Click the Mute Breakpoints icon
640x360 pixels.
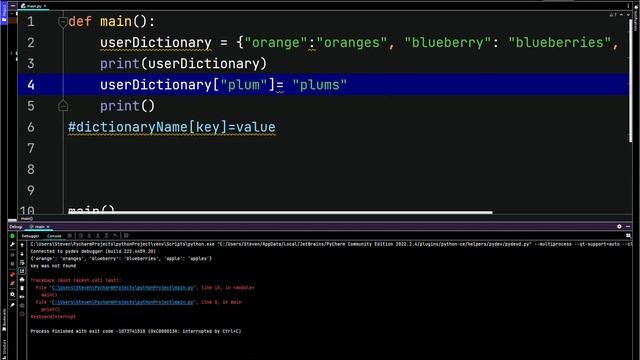coord(12,283)
